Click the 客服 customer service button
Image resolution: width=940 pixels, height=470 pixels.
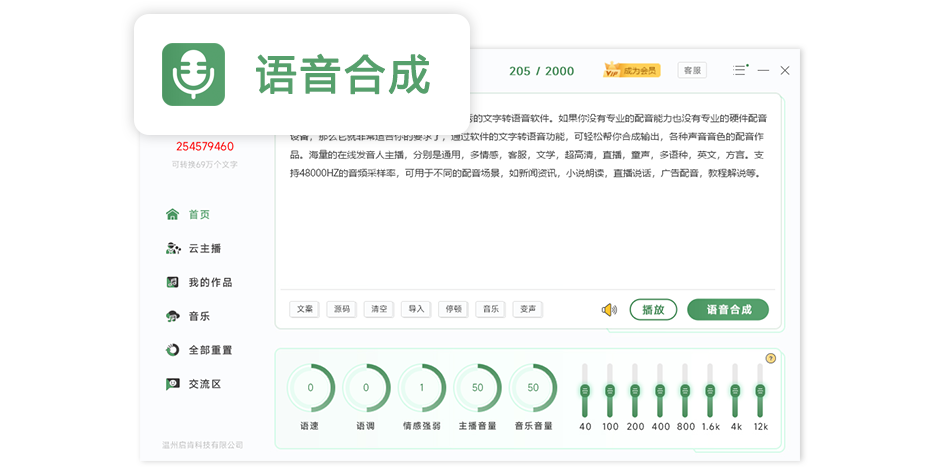pos(691,70)
